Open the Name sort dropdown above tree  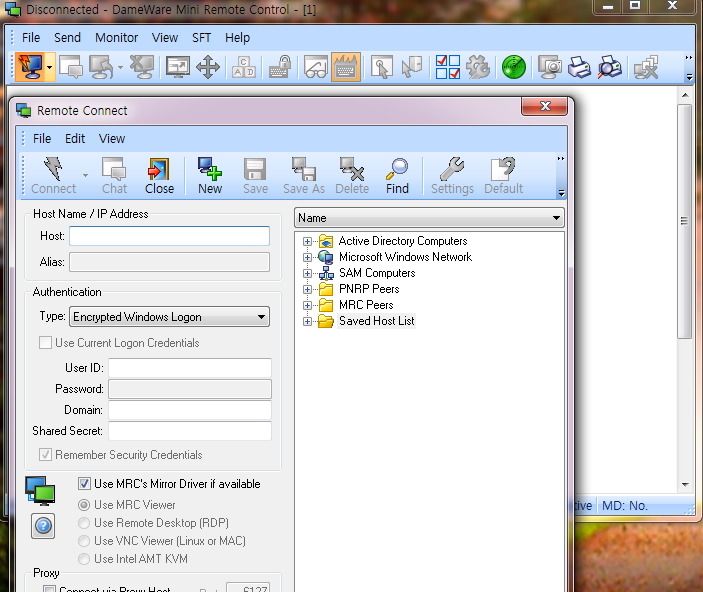(429, 218)
